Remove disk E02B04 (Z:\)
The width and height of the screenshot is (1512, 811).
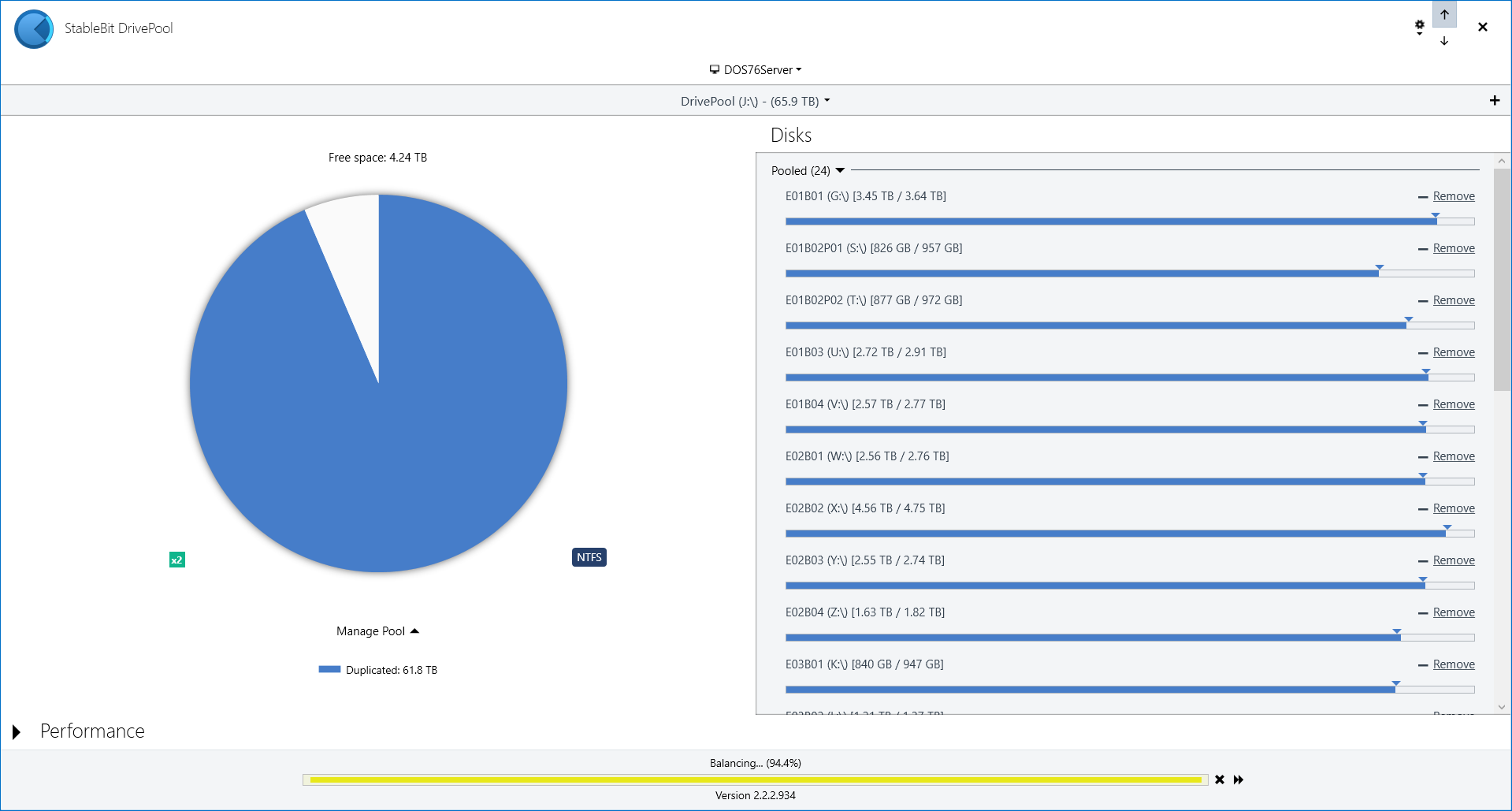(x=1454, y=612)
